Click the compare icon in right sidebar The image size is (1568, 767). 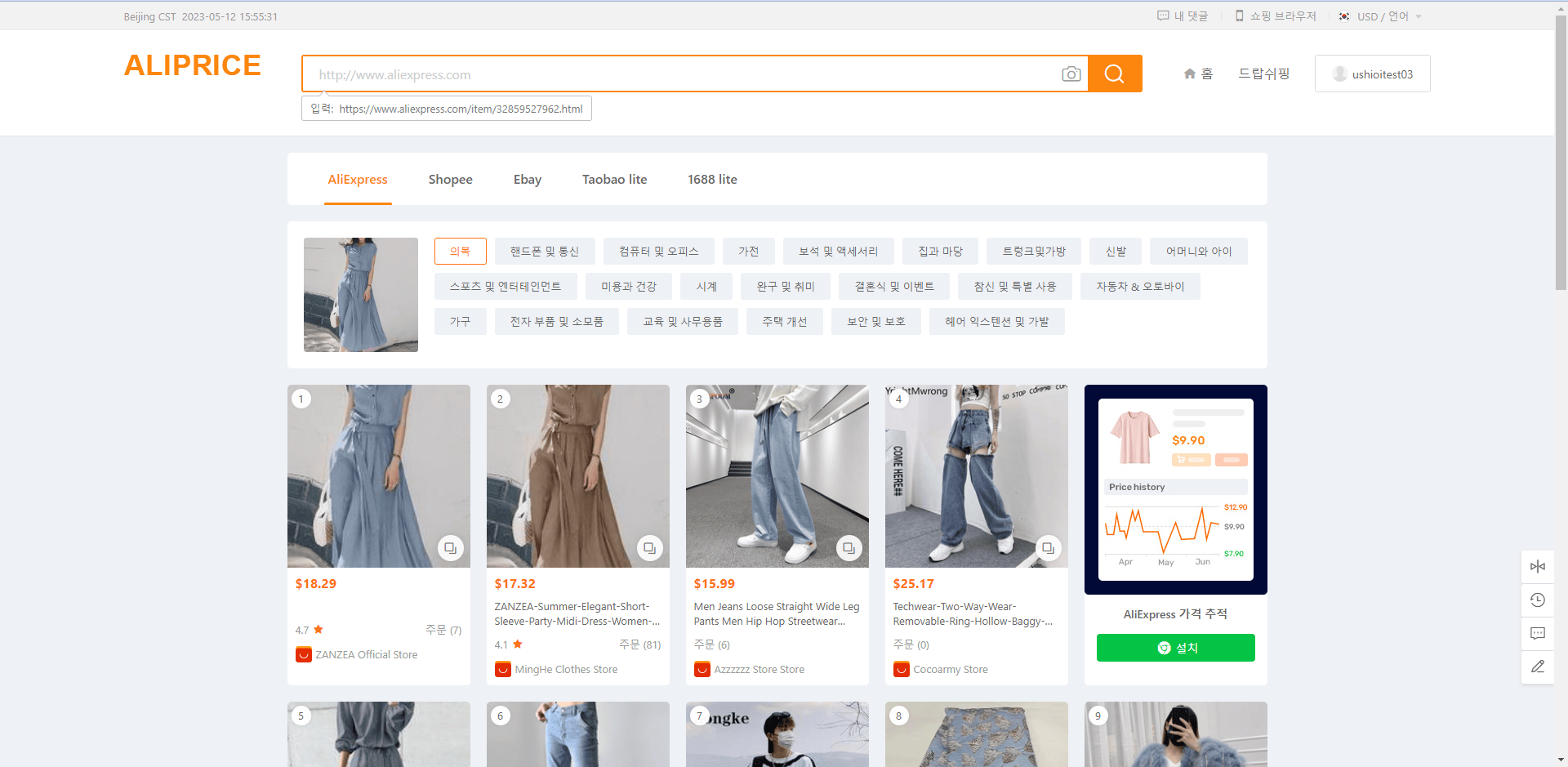[1538, 567]
